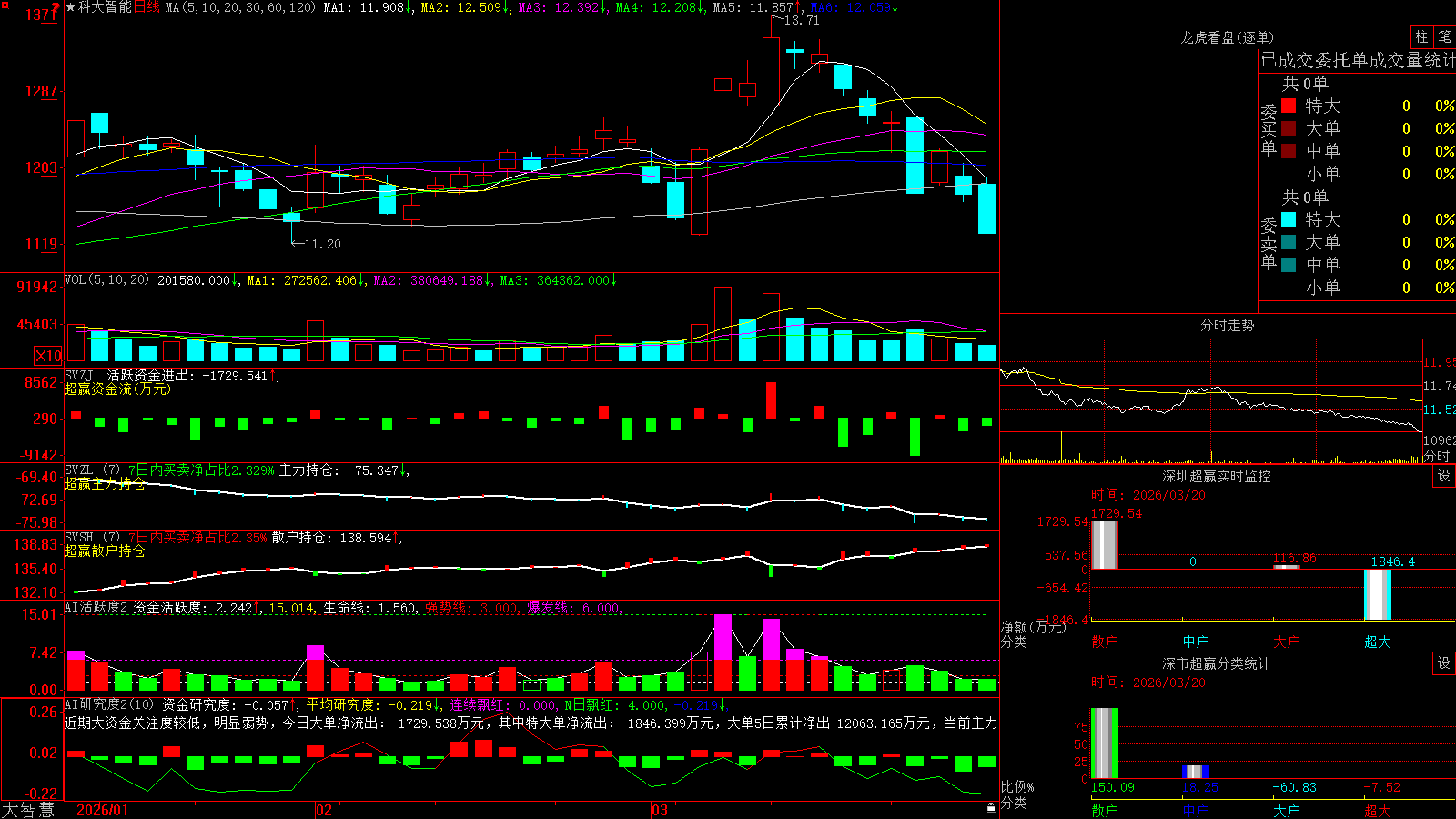The height and width of the screenshot is (819, 1456).
Task: Click the 超赢资金流(万元) label
Action: tap(117, 389)
